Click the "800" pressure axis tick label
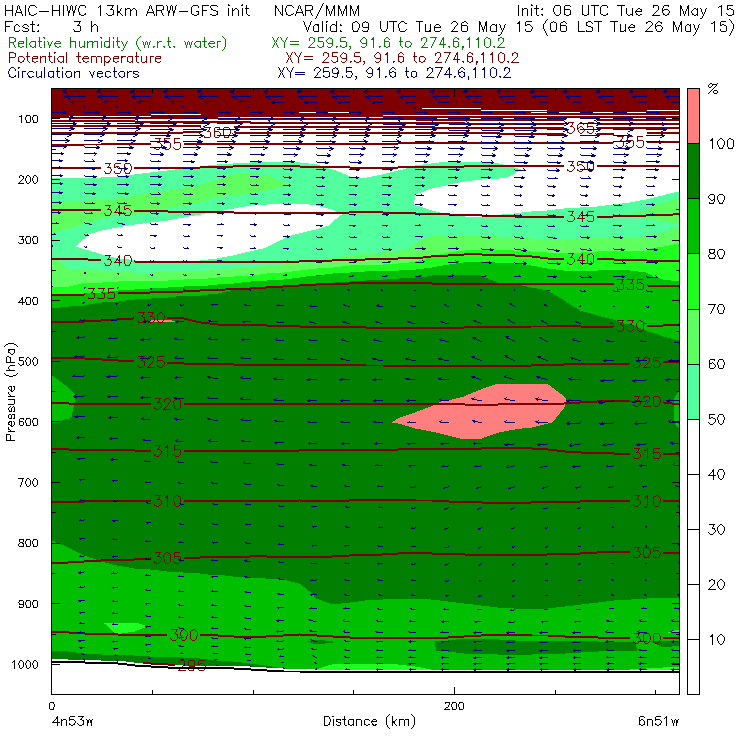Viewport: 740px width, 740px height. (28, 543)
